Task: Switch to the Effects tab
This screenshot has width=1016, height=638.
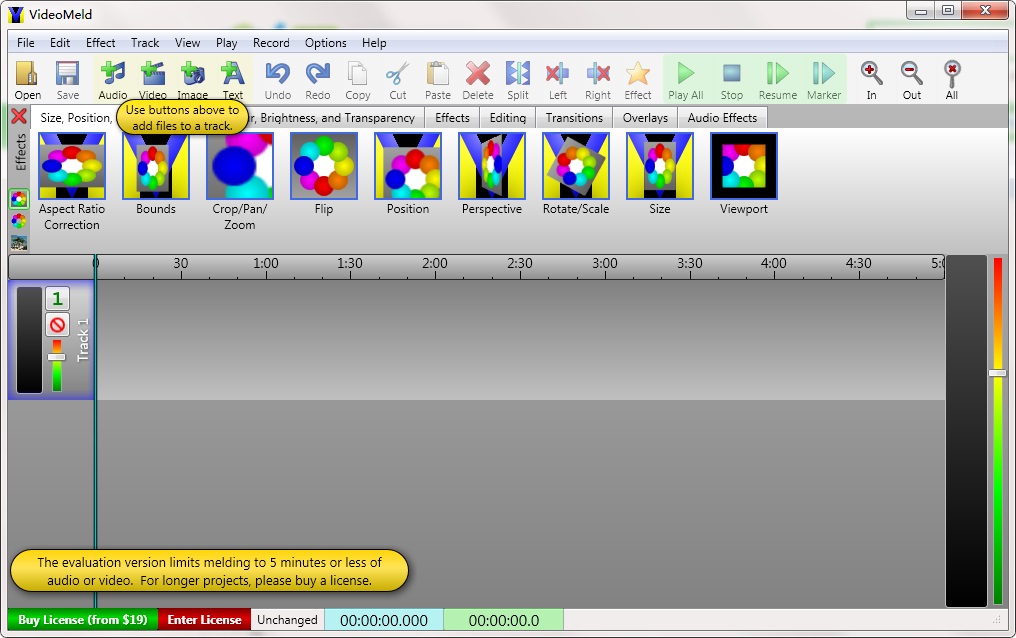Action: (x=452, y=118)
